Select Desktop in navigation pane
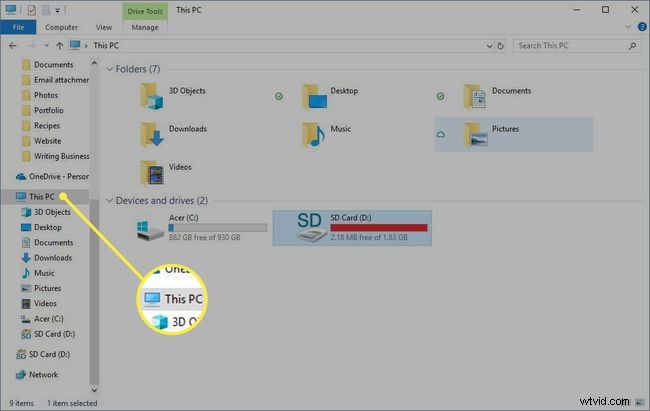 tap(41, 227)
